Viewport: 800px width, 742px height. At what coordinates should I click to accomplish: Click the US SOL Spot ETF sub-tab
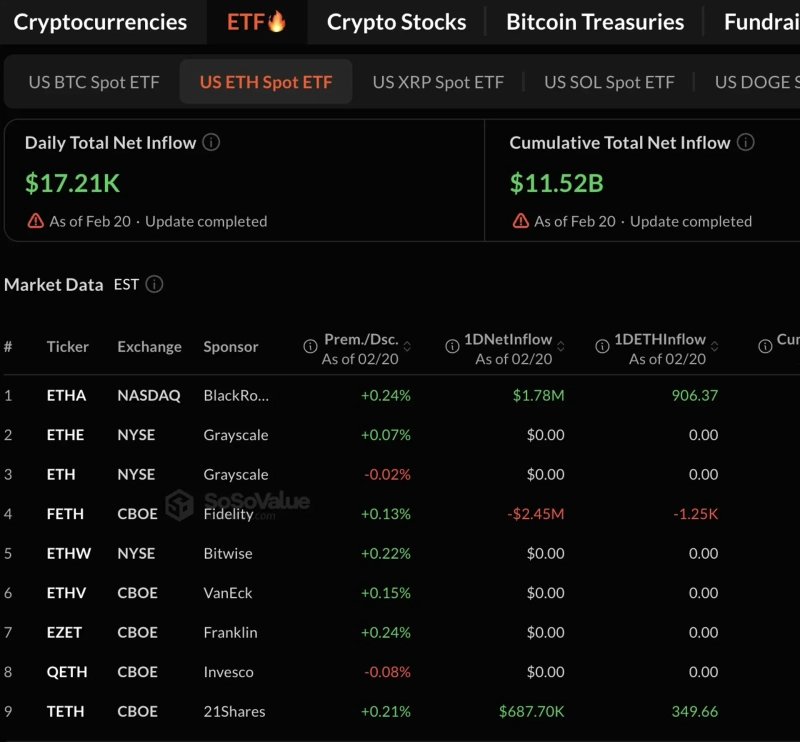(609, 82)
